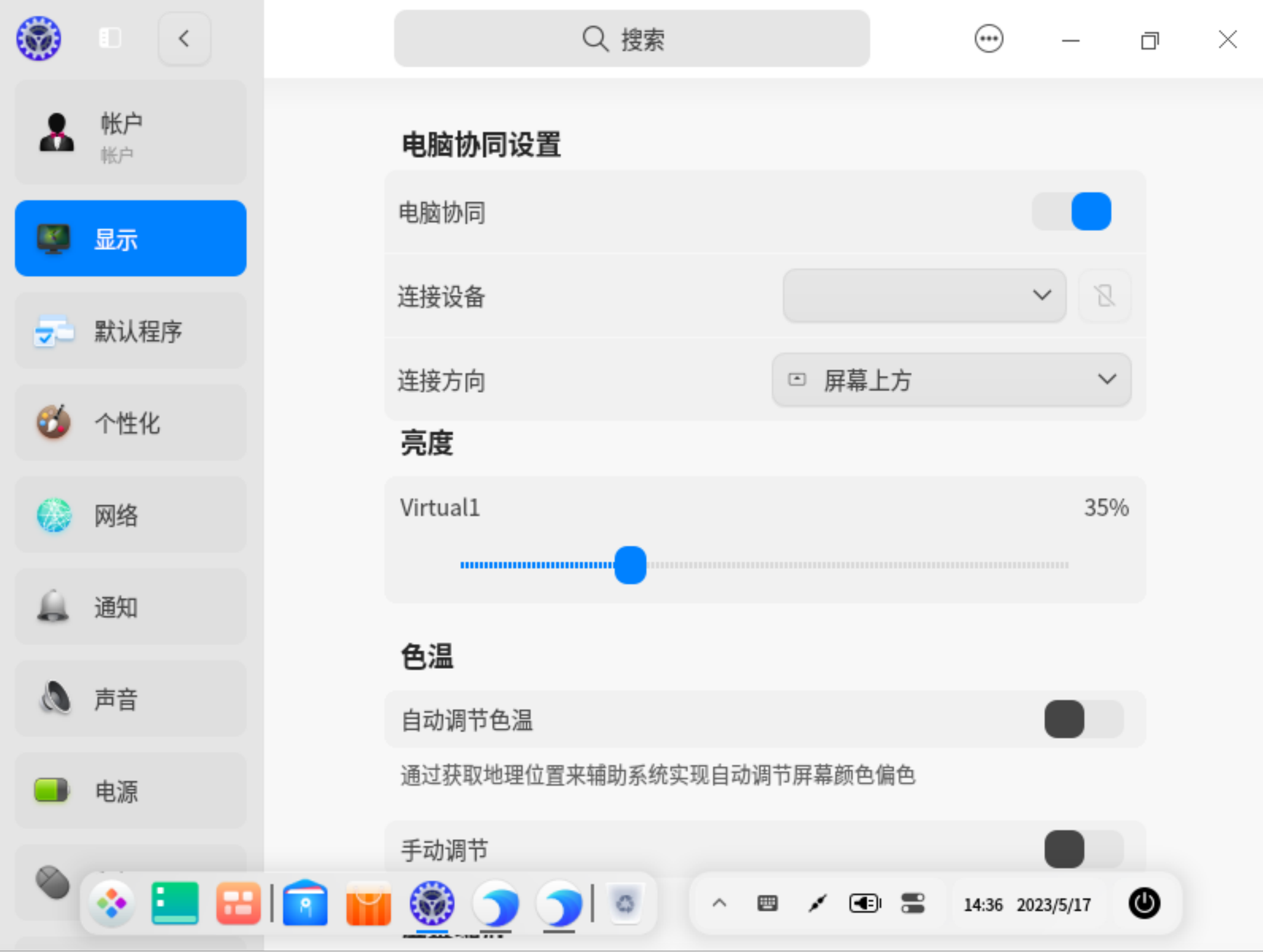Expand the hidden tray icons chevron
The width and height of the screenshot is (1263, 952).
(719, 903)
